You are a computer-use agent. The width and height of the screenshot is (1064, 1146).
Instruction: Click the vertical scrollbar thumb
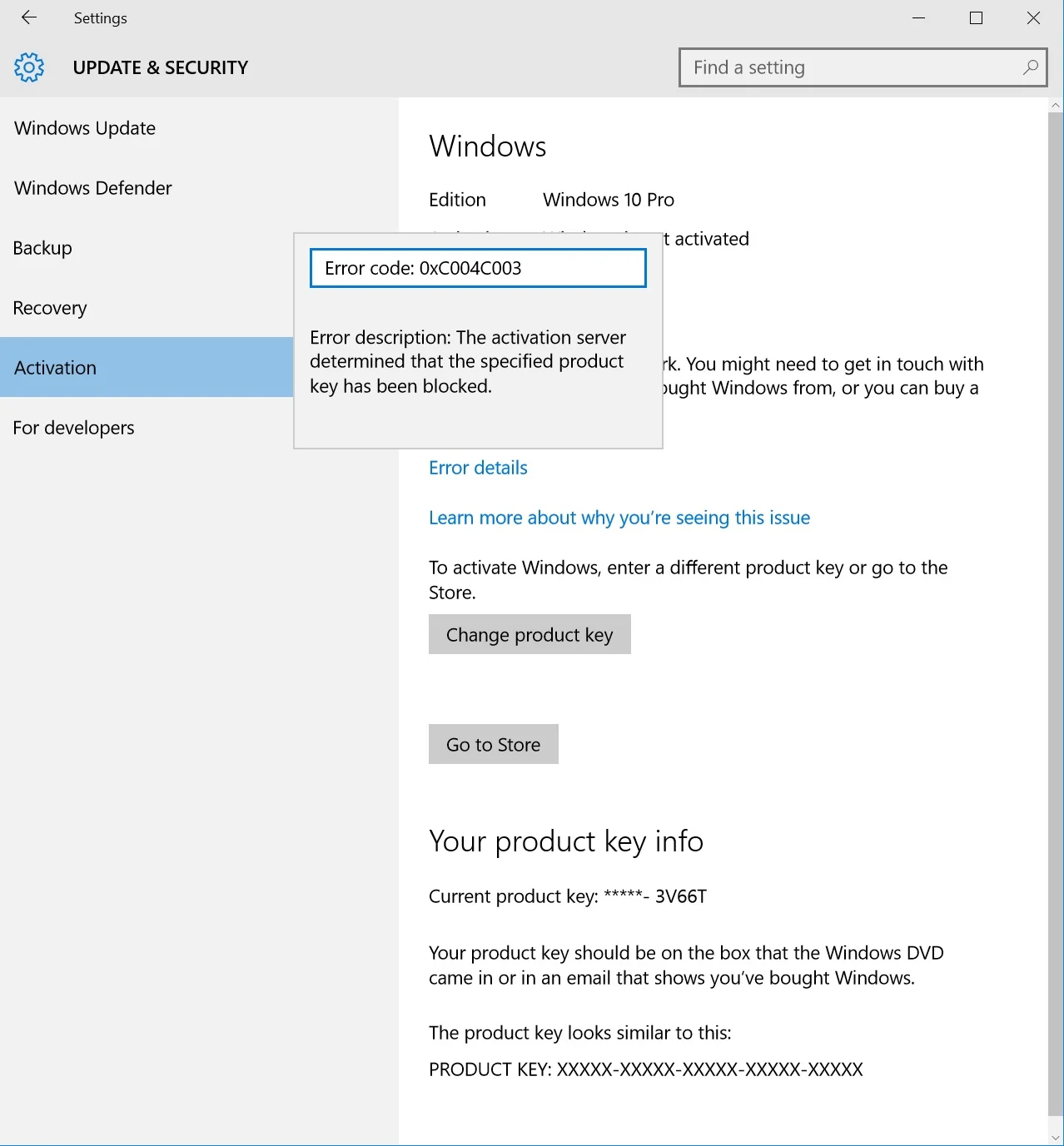point(1056,614)
